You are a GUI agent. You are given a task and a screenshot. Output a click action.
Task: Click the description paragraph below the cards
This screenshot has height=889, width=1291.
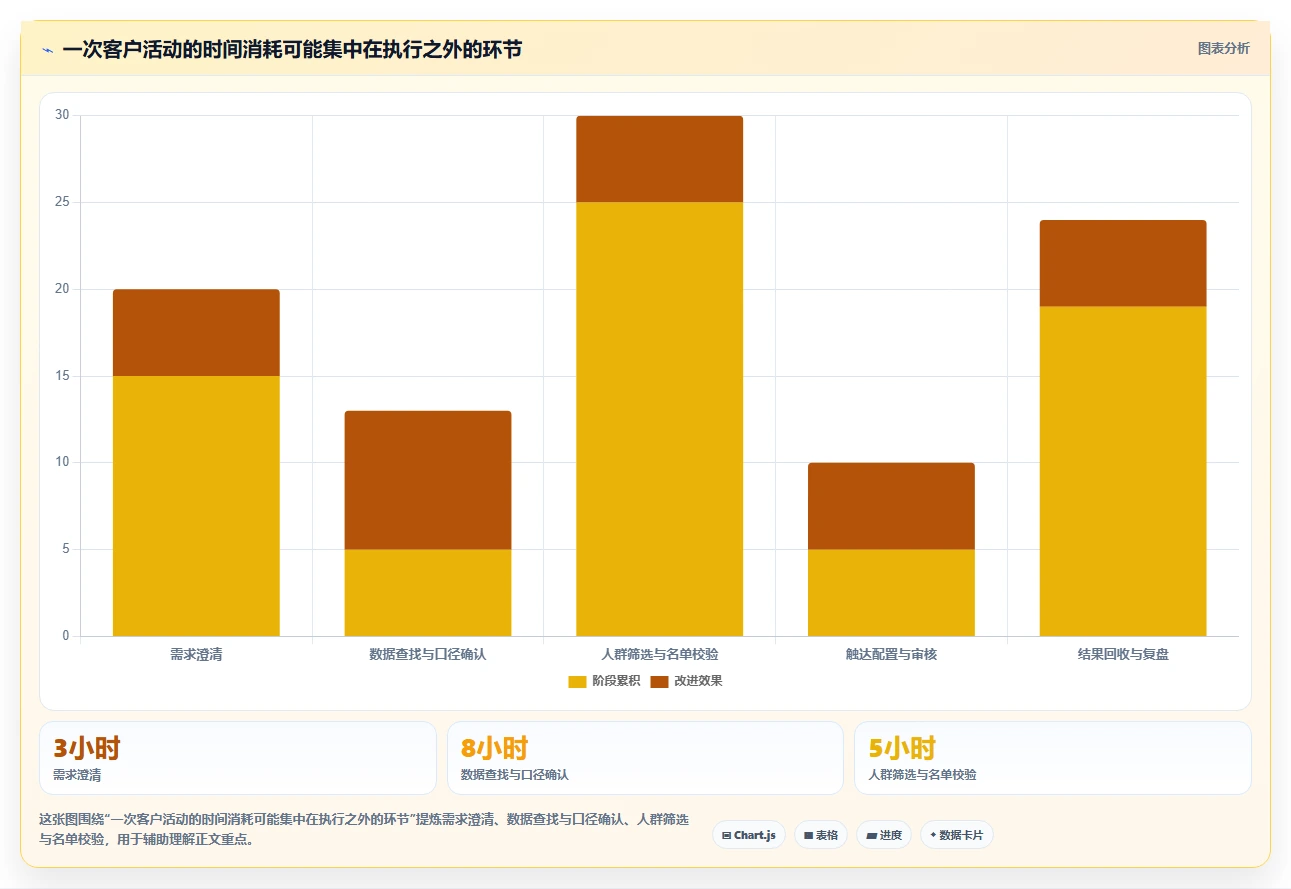click(364, 829)
